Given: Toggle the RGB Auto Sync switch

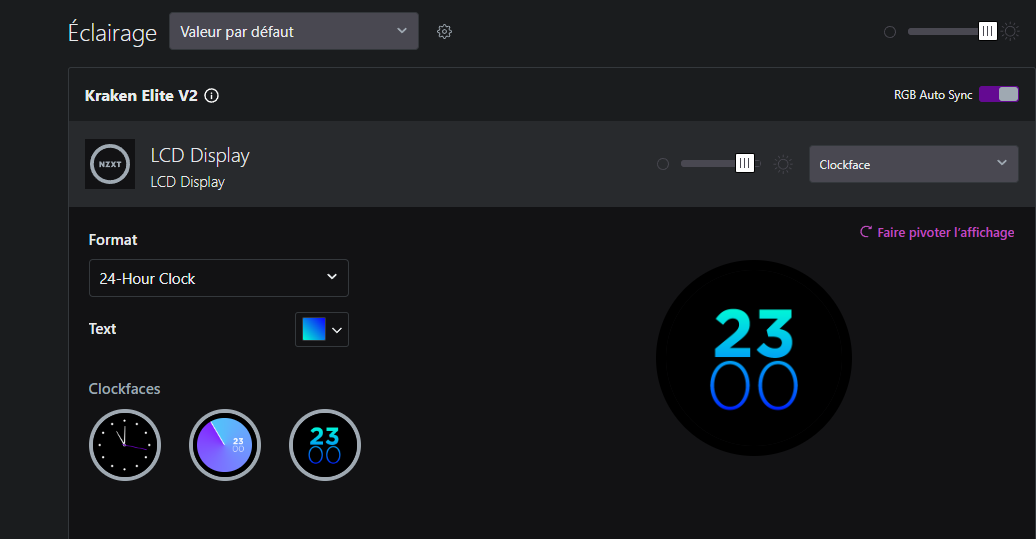Looking at the screenshot, I should (x=998, y=94).
